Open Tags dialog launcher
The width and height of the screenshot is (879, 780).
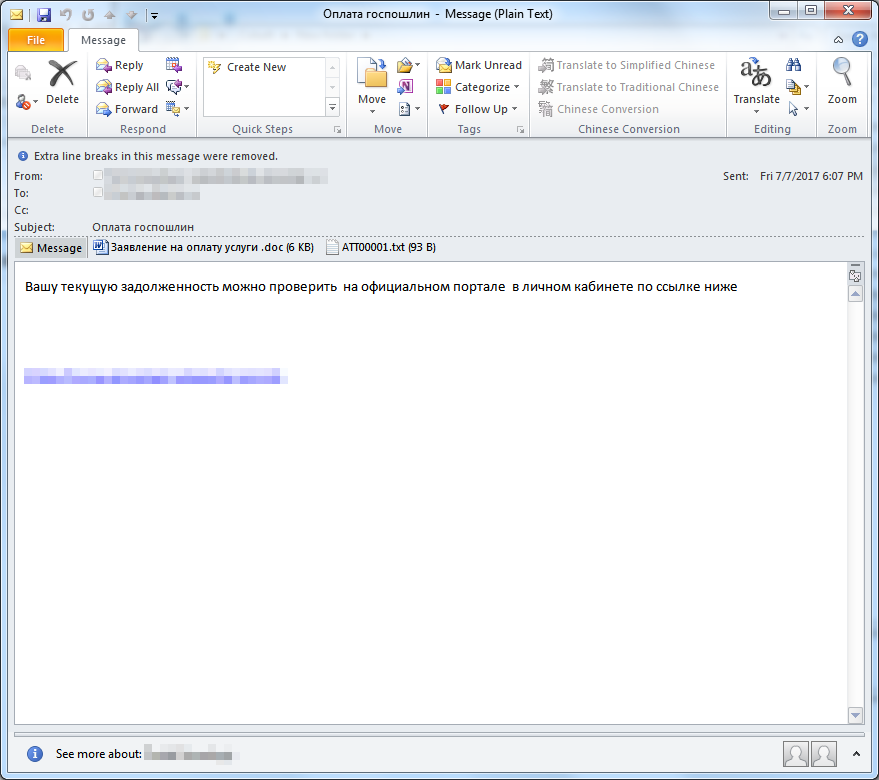[520, 130]
